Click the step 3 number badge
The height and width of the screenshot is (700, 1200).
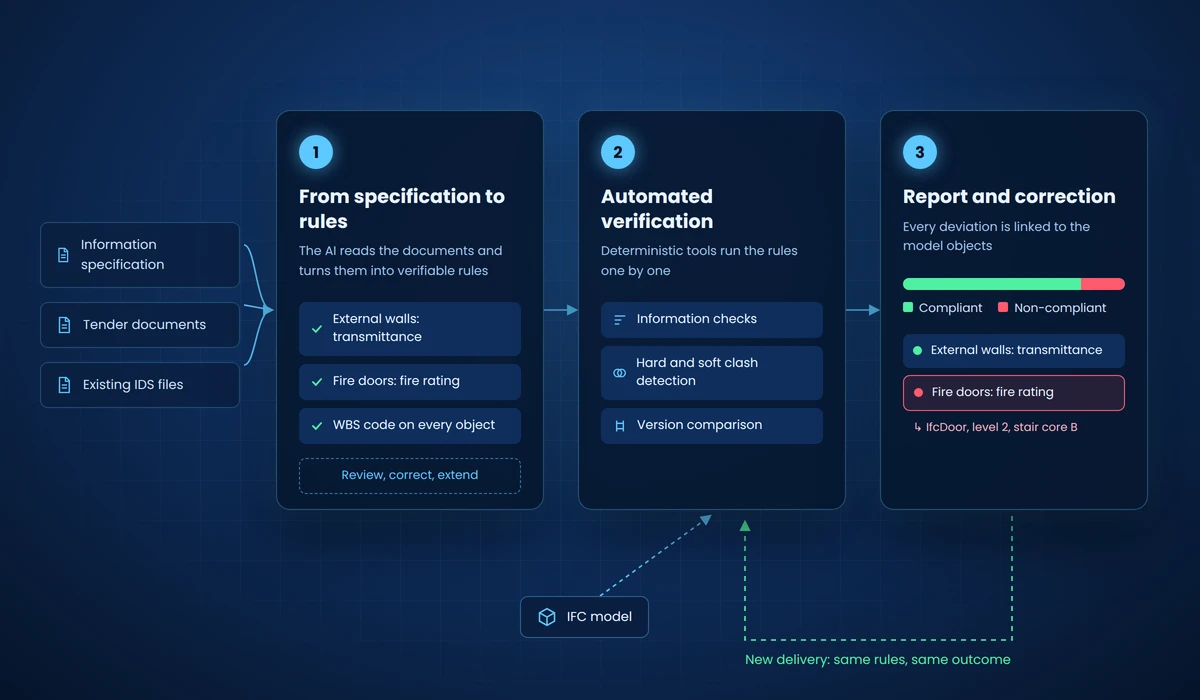920,153
